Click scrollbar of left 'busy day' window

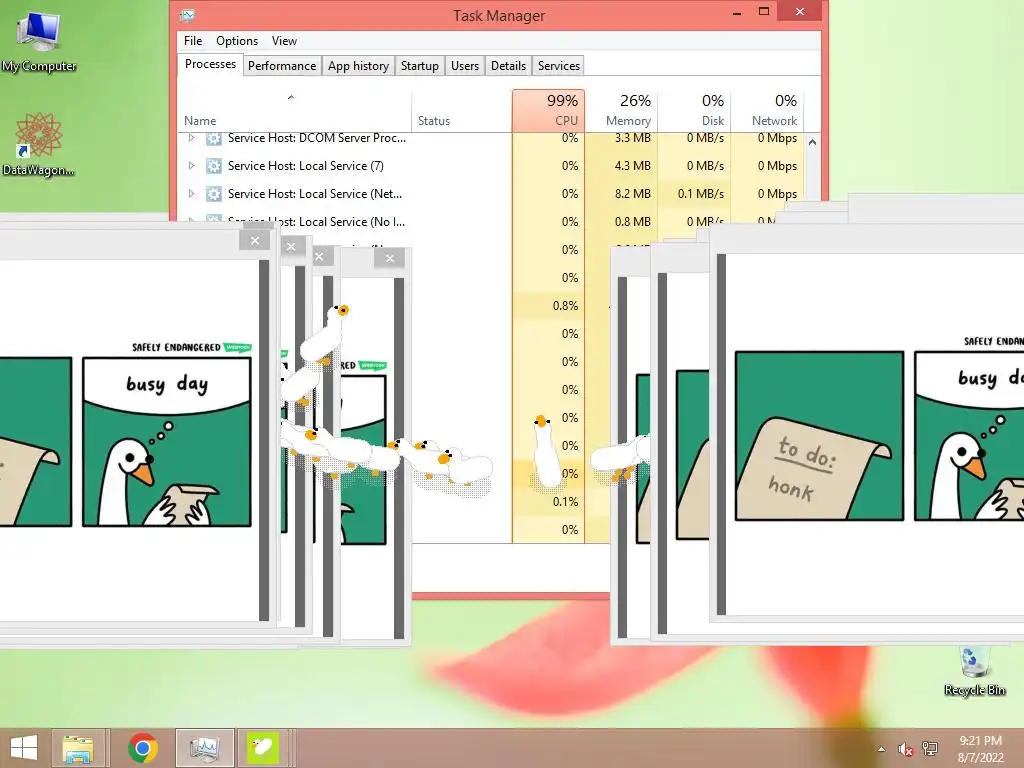point(264,440)
